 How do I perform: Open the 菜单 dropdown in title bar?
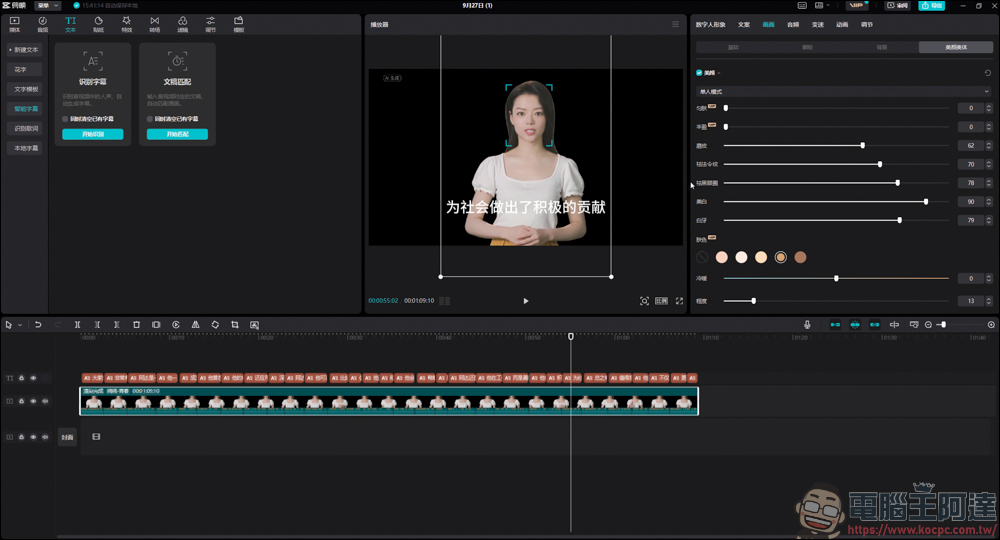[48, 5]
